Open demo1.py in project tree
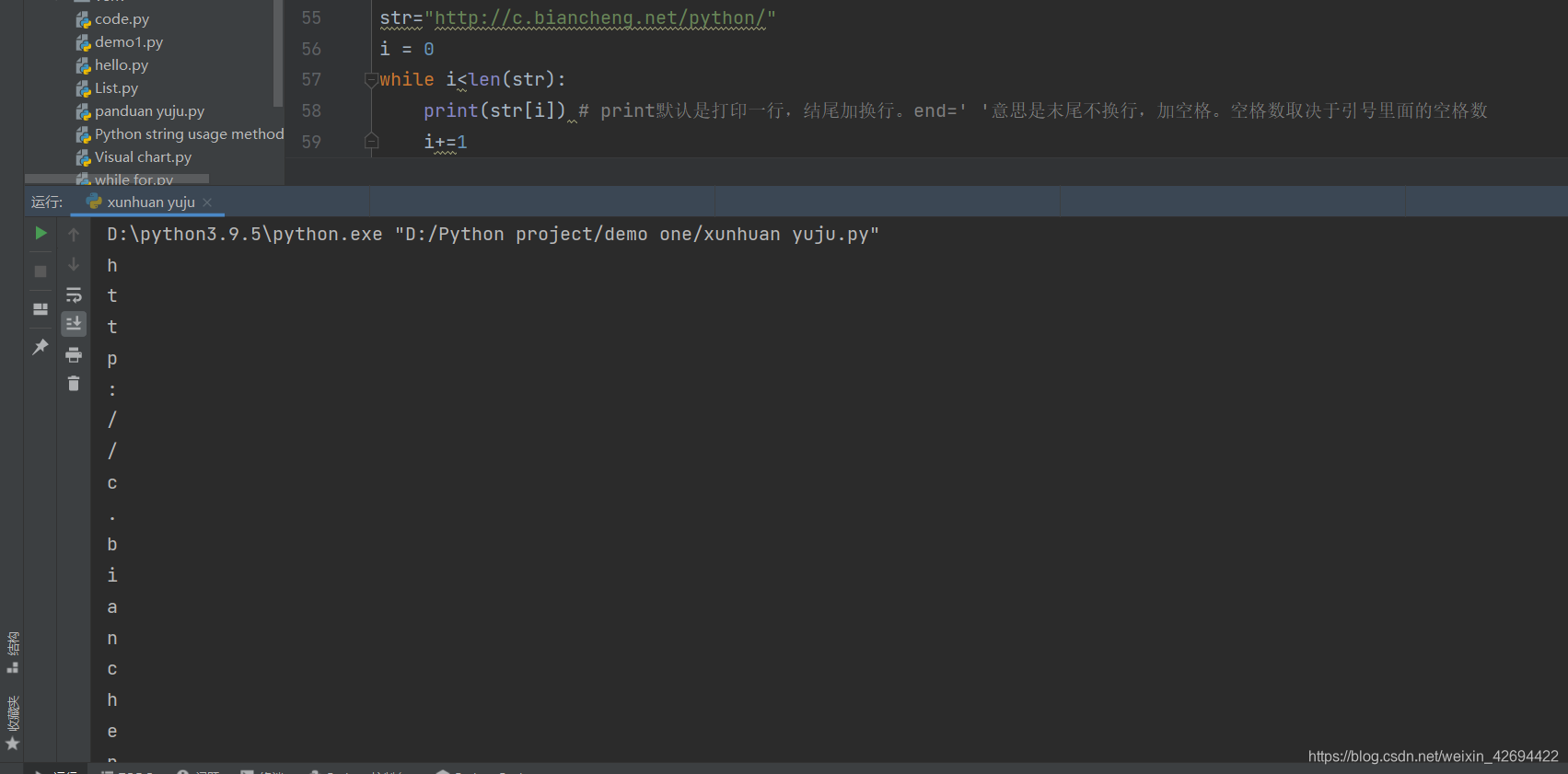Screen dimensions: 1568x774 (129, 41)
